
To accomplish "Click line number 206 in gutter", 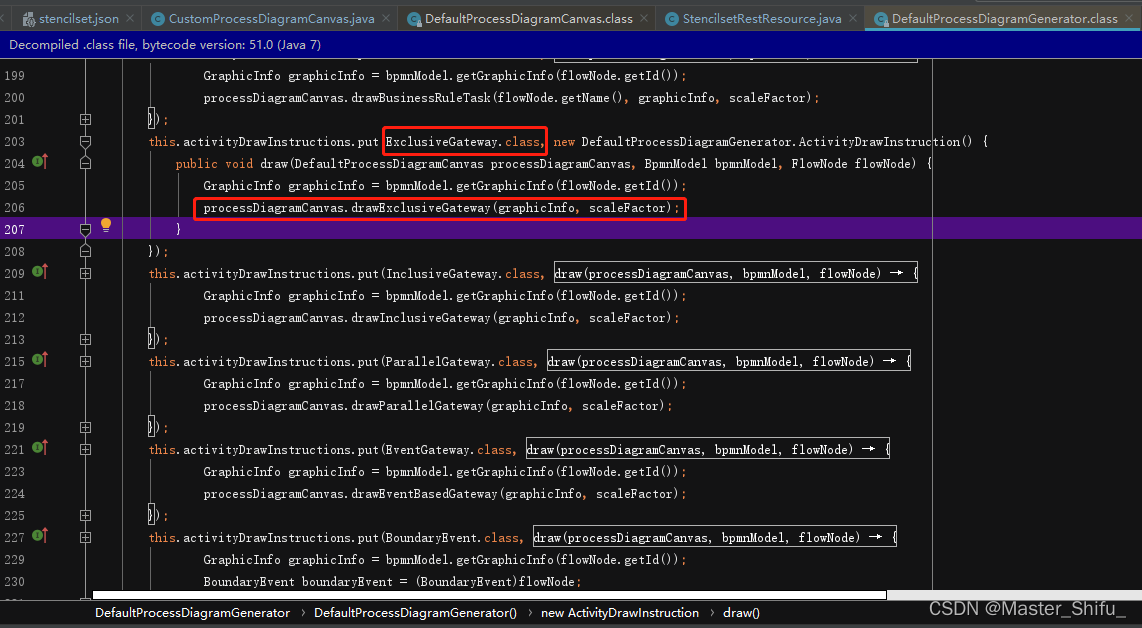I will (15, 208).
